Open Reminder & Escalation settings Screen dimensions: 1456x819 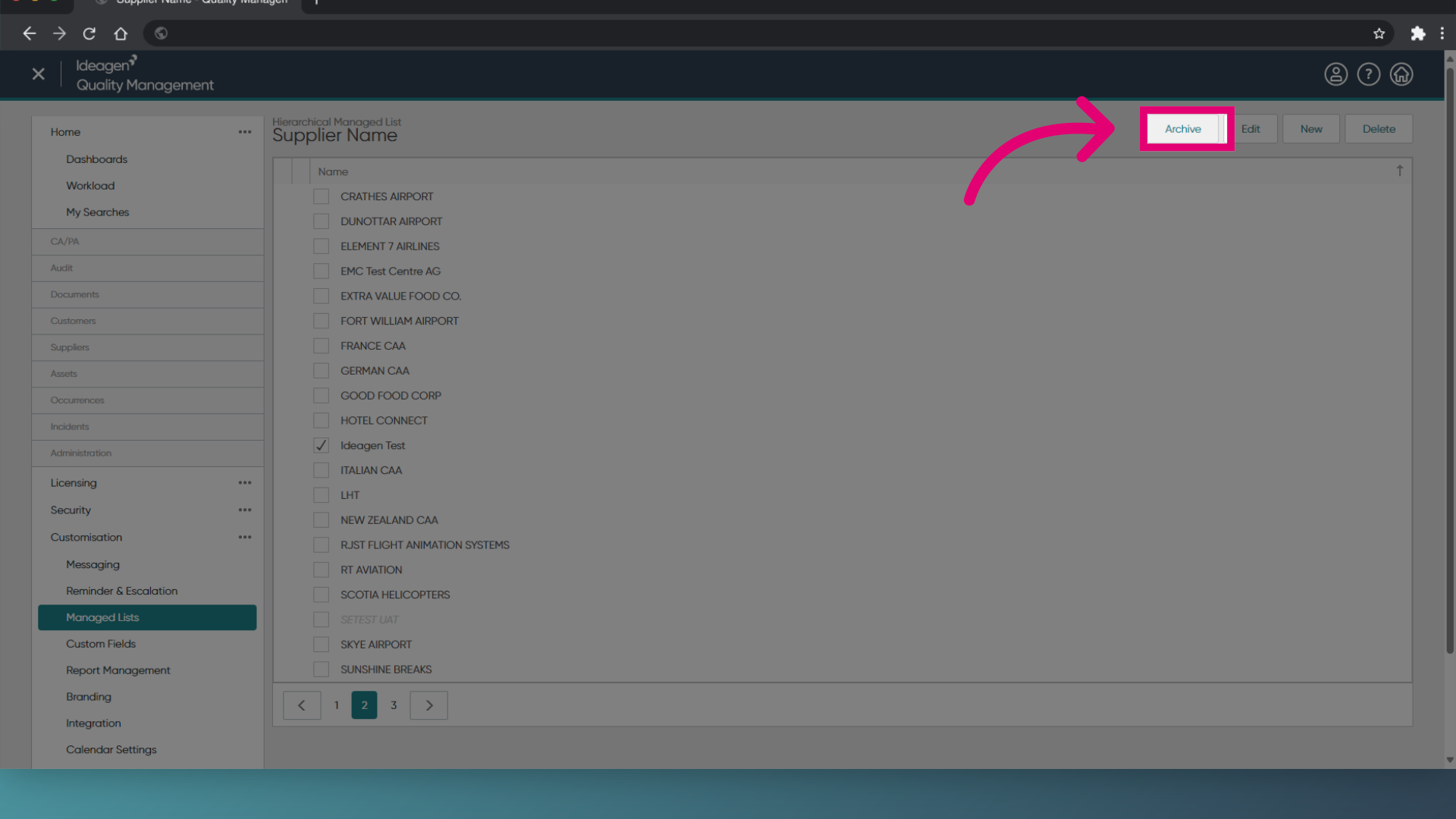121,591
